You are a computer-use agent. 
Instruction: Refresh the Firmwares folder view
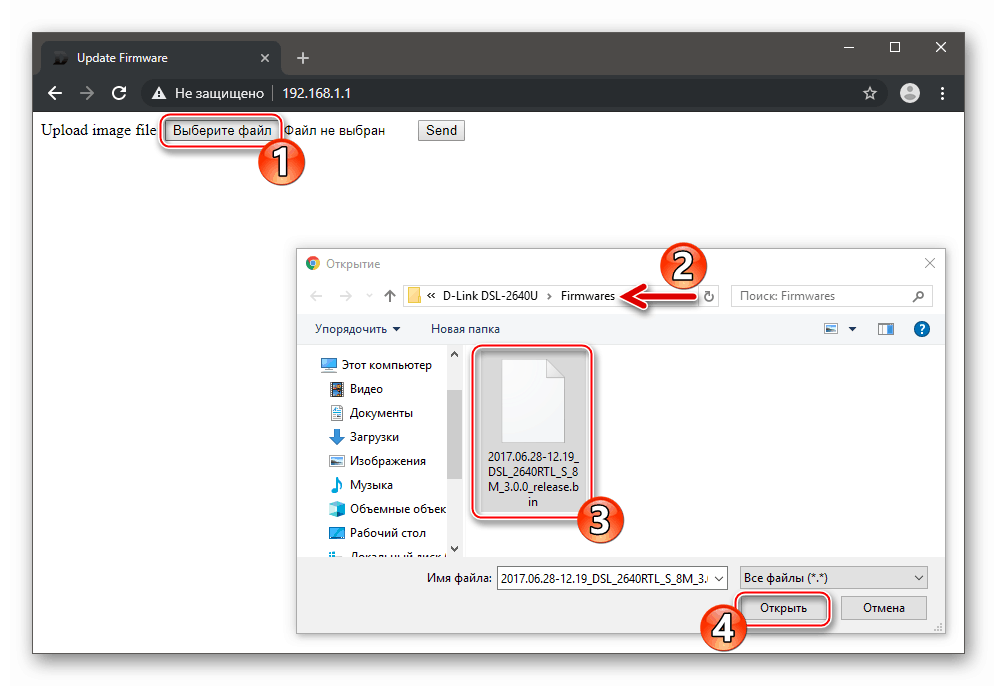coord(709,296)
